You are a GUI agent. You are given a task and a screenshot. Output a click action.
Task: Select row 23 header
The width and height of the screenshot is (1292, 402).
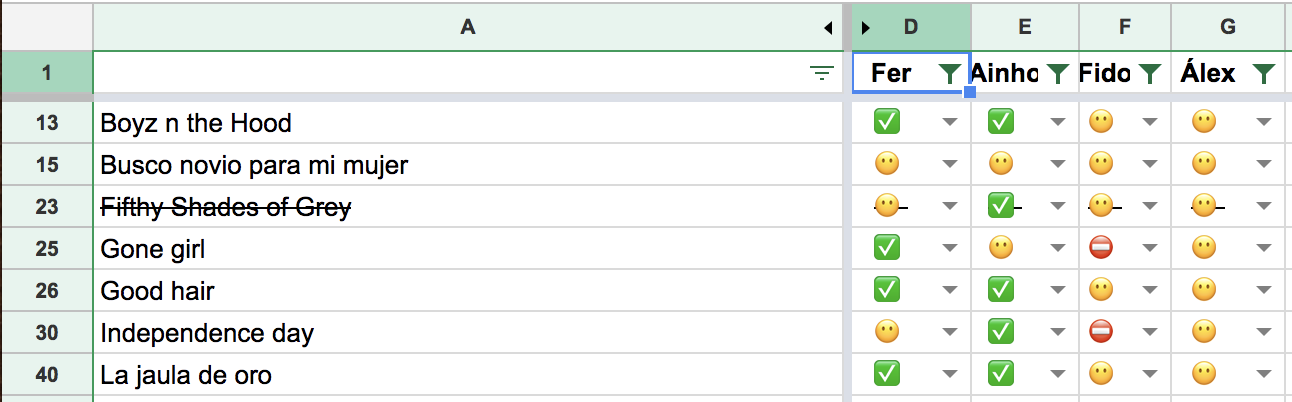tap(47, 207)
